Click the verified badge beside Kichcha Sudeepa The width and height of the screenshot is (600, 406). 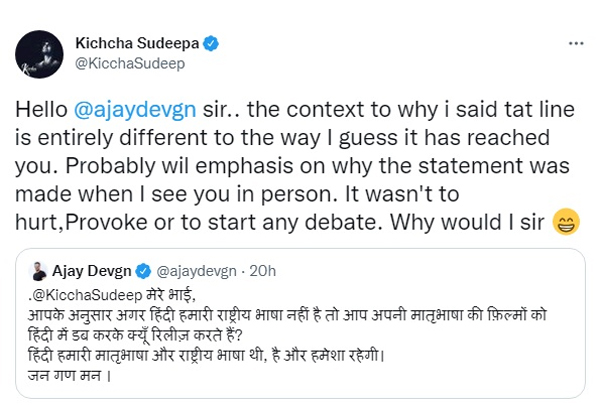click(214, 43)
